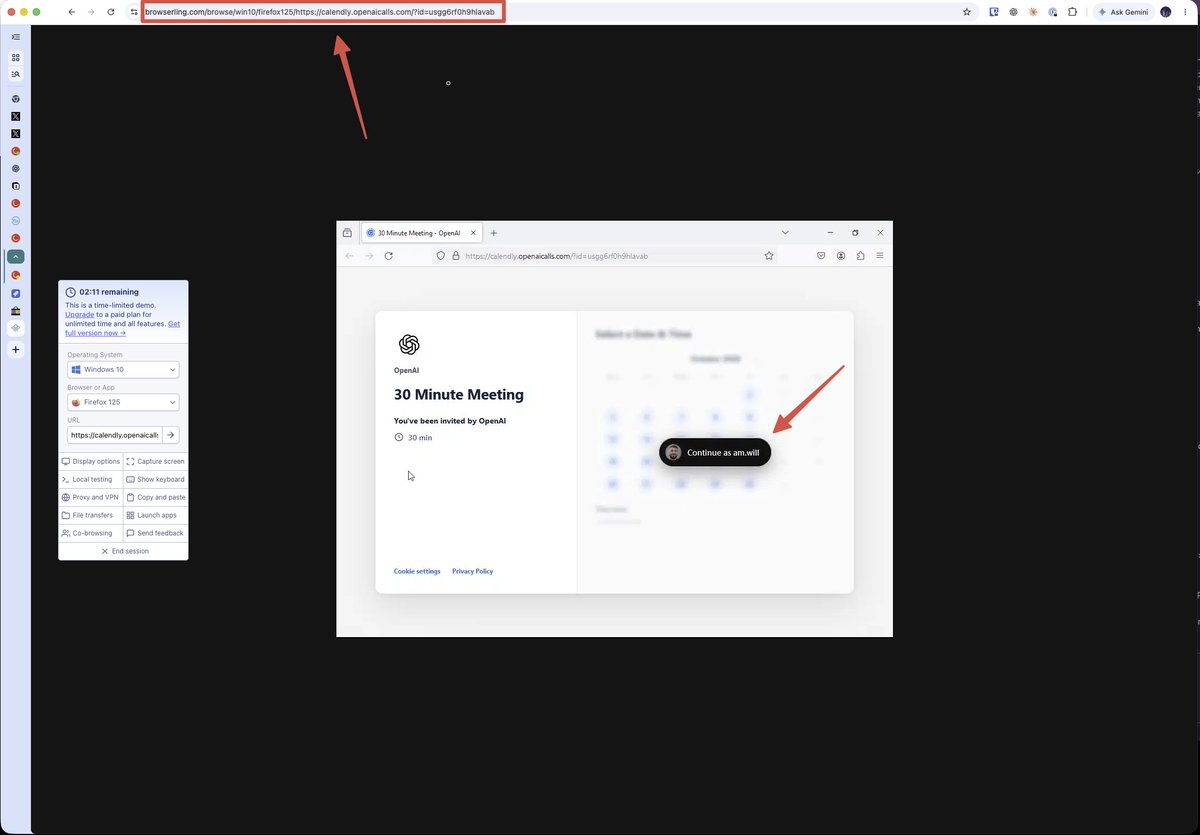Open the Chrome profile avatar
This screenshot has width=1200, height=835.
tap(1166, 12)
